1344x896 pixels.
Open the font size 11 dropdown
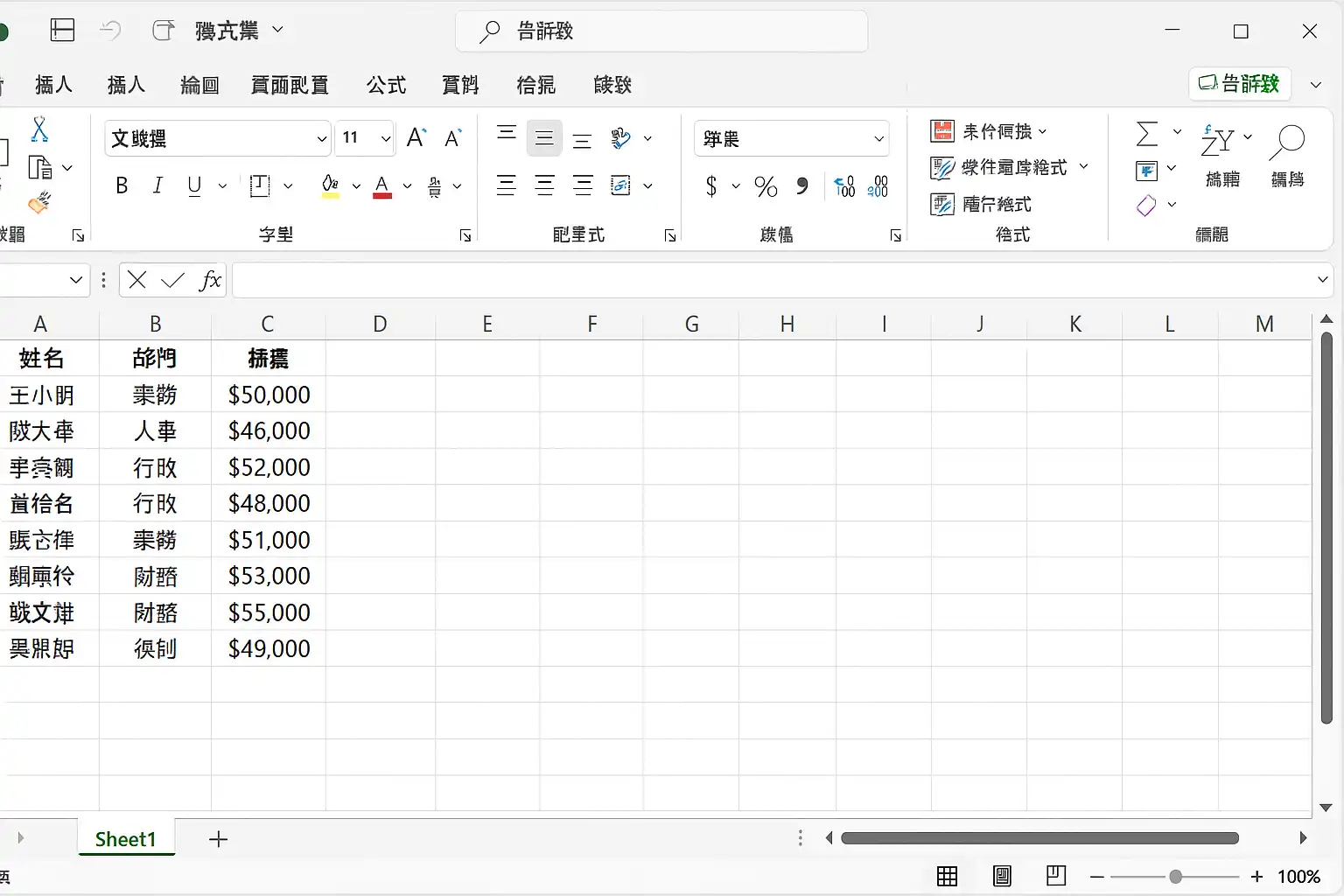[385, 139]
